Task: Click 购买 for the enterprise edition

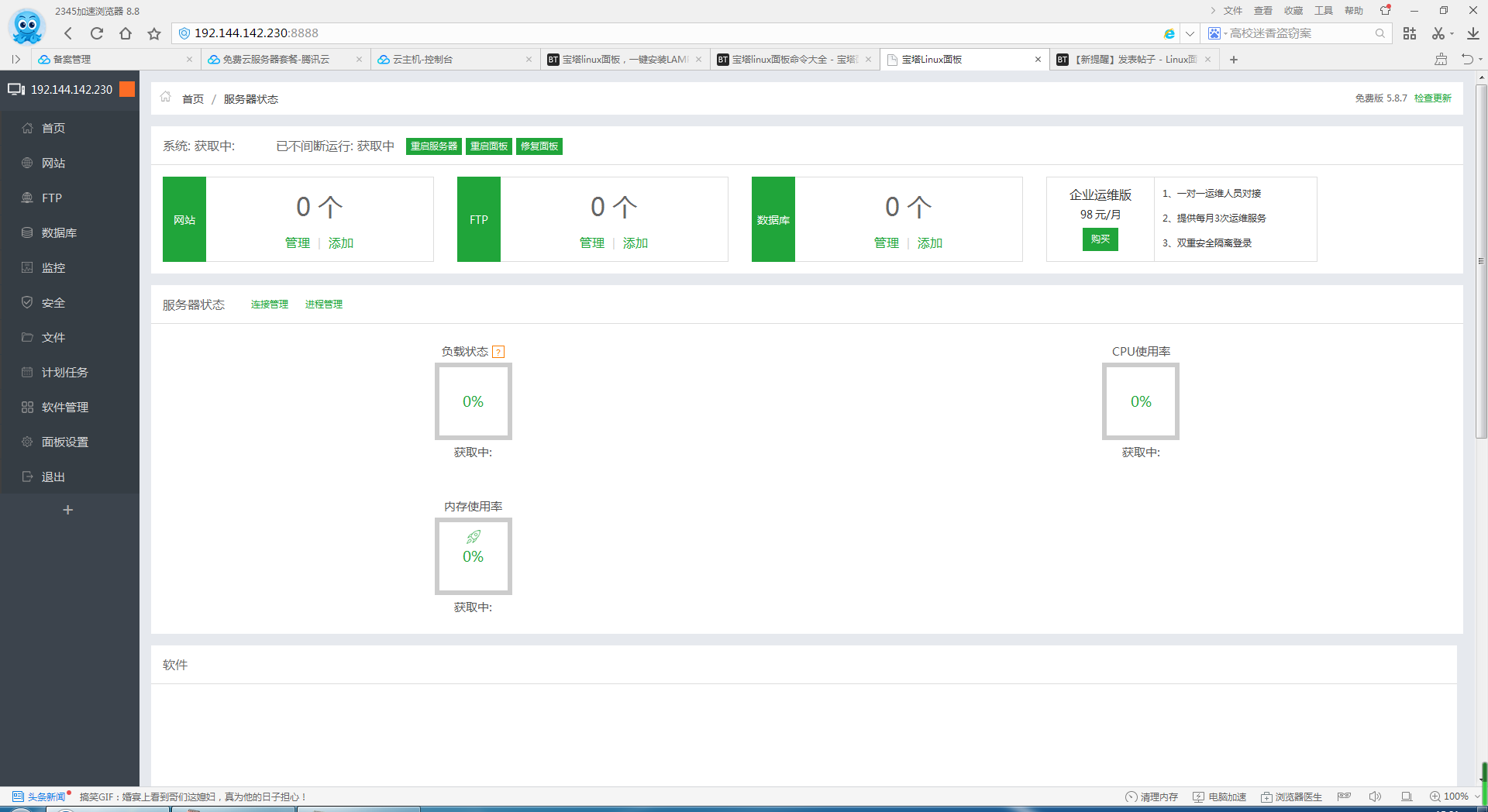Action: tap(1100, 239)
